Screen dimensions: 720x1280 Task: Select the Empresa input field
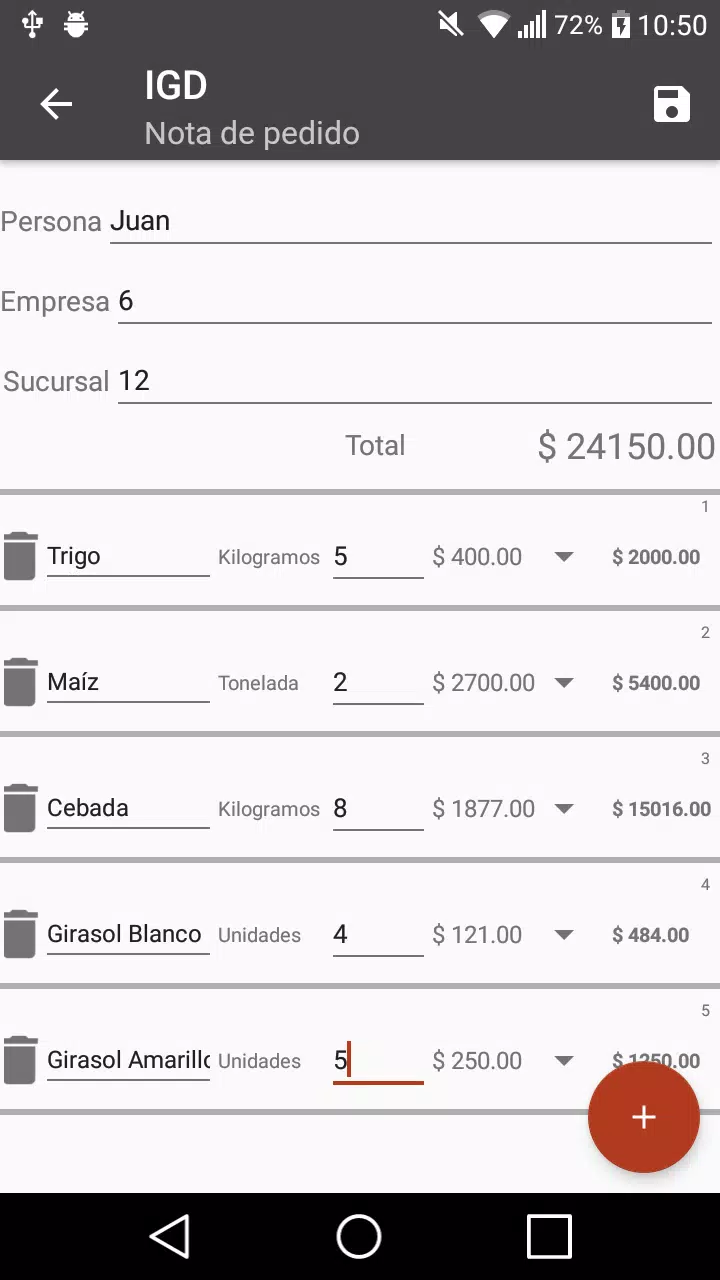415,301
